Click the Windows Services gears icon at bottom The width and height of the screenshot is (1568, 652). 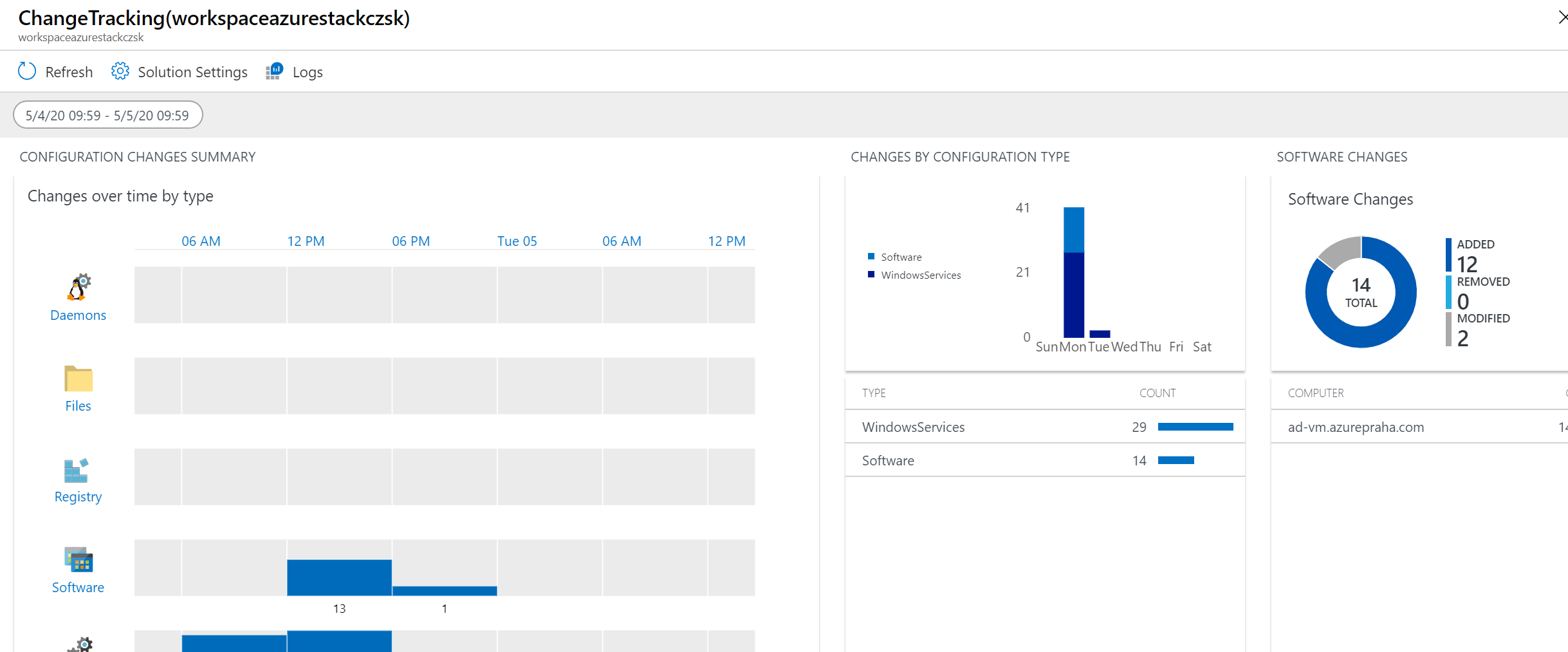[81, 644]
